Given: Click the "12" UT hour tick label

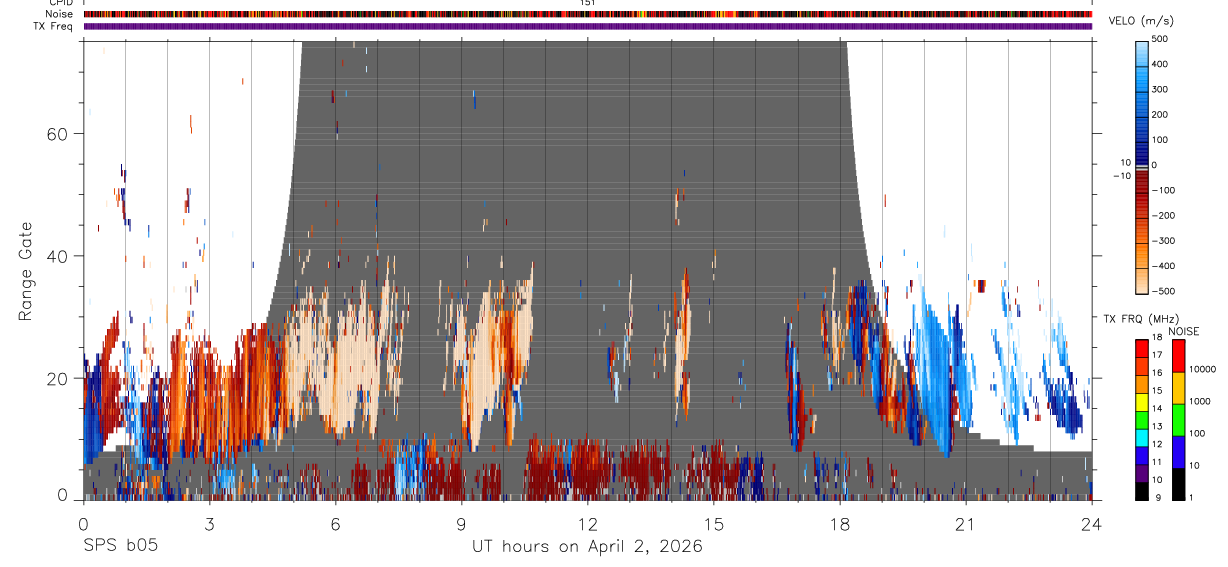Looking at the screenshot, I should click(x=587, y=524).
